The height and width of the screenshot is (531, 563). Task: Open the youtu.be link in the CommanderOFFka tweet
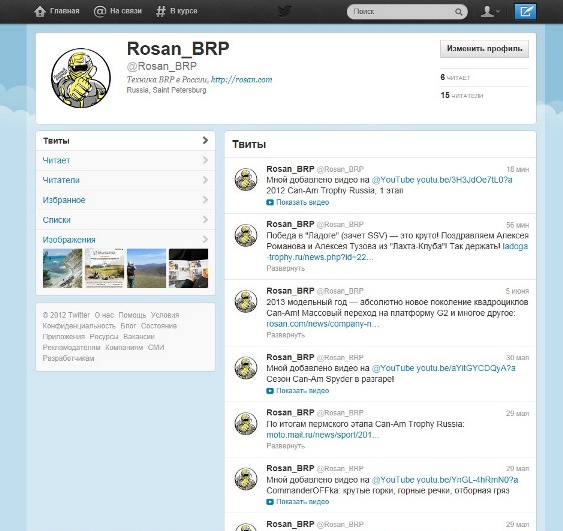[467, 480]
